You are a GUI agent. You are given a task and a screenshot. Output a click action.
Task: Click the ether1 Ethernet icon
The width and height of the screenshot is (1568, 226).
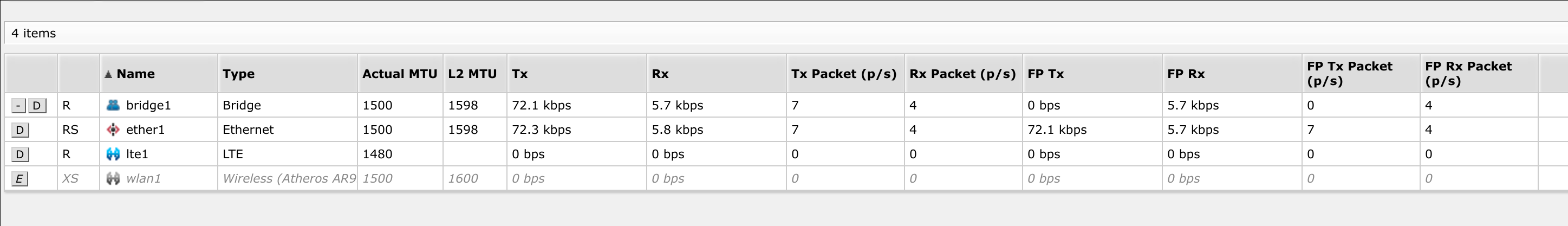click(x=113, y=129)
